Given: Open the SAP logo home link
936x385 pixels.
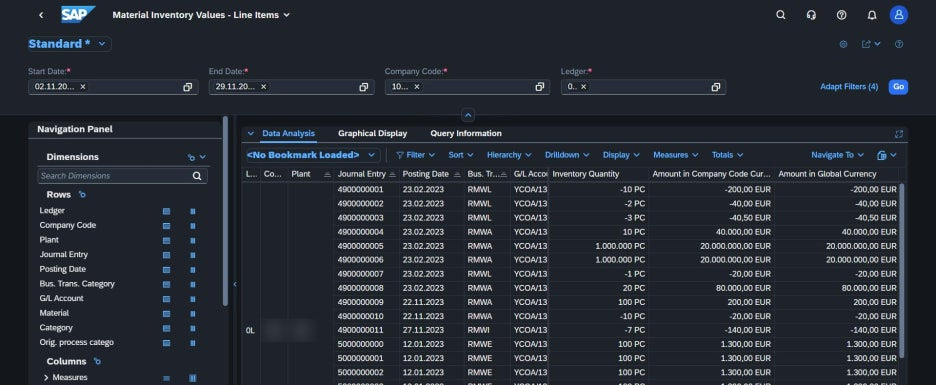Looking at the screenshot, I should (x=78, y=15).
